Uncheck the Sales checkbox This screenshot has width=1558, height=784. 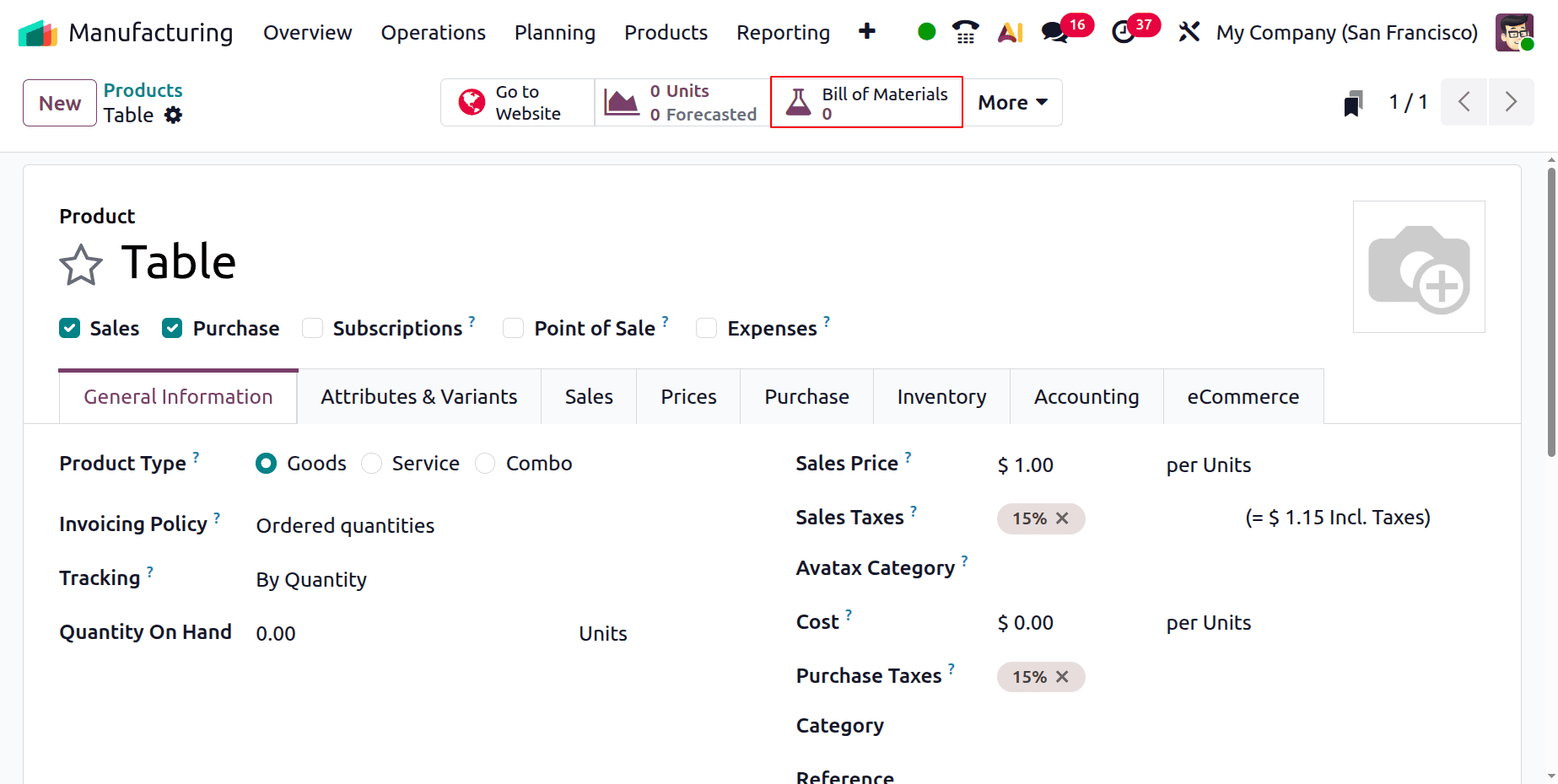point(70,328)
